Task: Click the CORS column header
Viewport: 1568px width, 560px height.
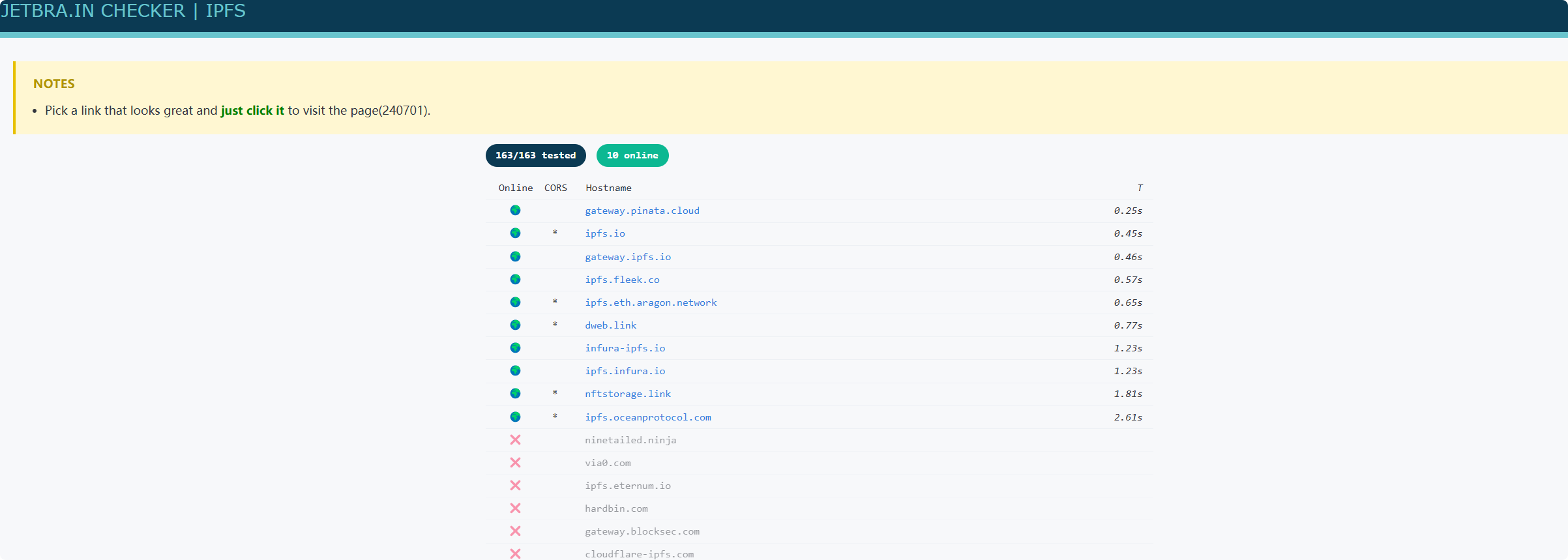Action: 555,188
